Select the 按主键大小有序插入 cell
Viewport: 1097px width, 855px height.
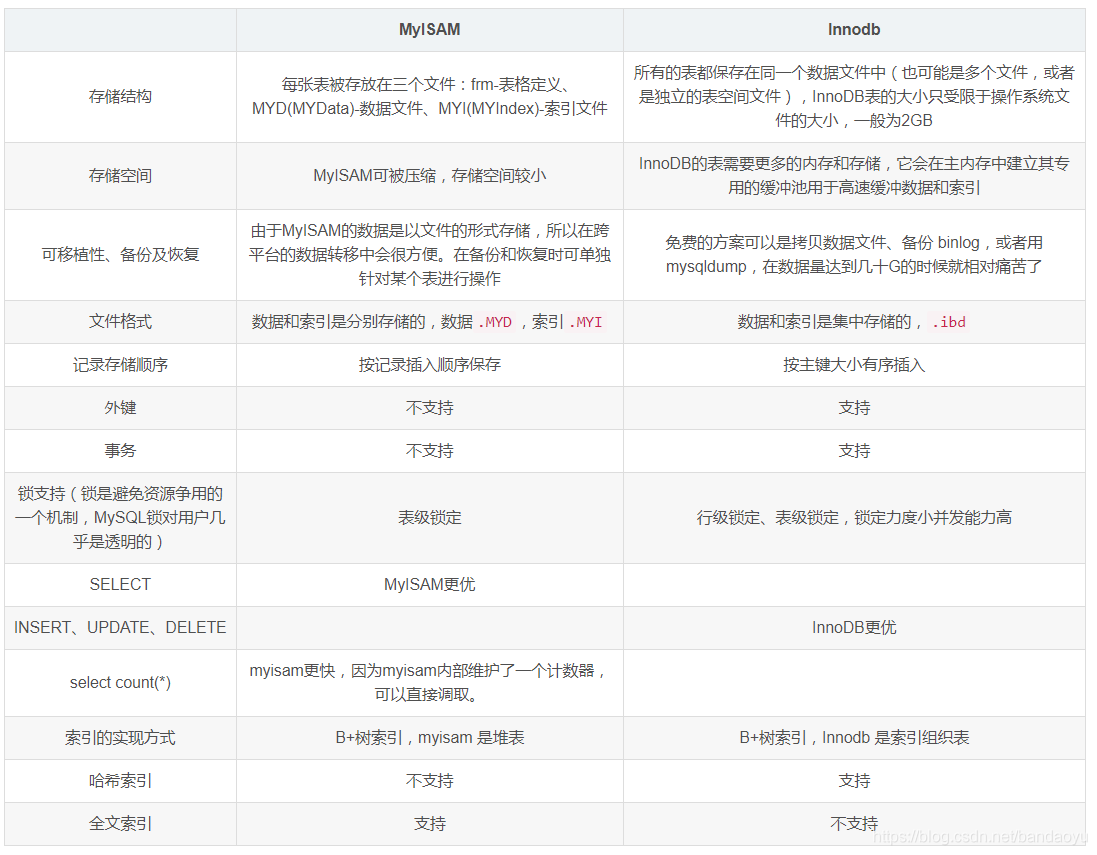[854, 365]
